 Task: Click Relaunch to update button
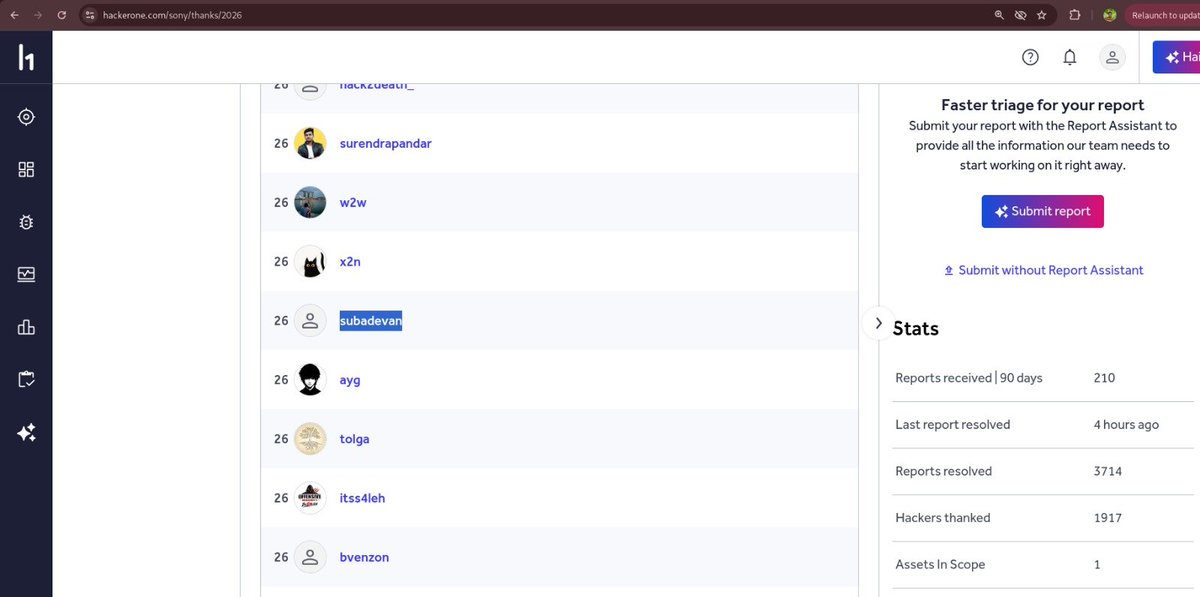point(1162,15)
